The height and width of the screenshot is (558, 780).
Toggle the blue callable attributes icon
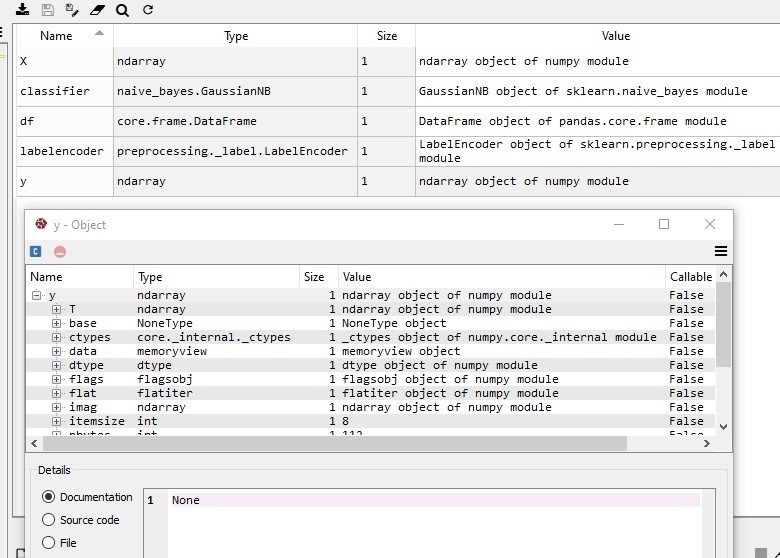[x=36, y=251]
